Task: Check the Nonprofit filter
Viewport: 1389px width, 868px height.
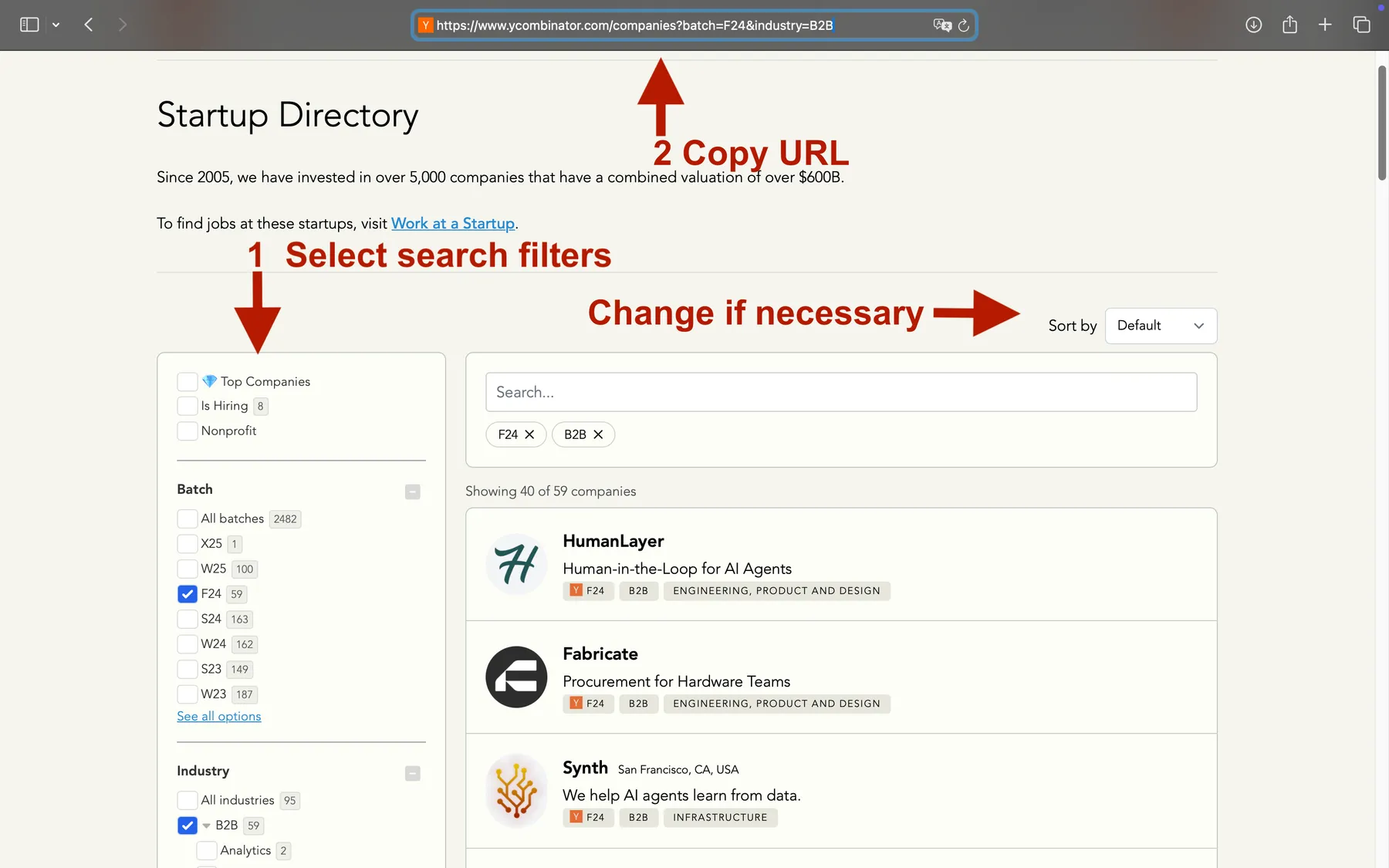Action: (x=187, y=431)
